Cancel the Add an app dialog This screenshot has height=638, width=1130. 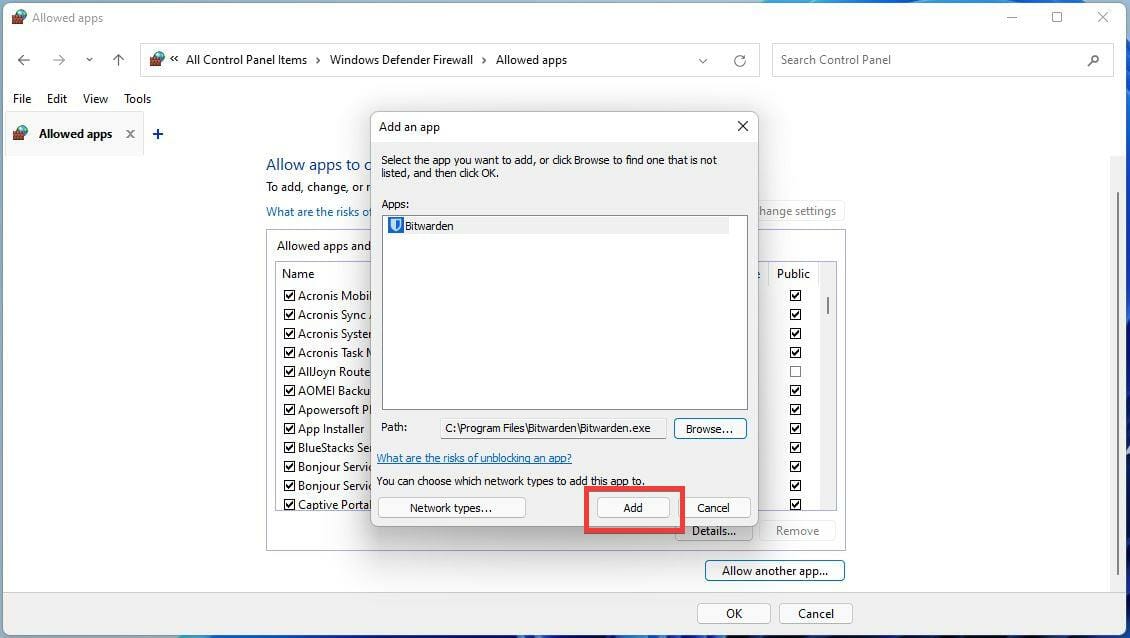click(x=713, y=508)
